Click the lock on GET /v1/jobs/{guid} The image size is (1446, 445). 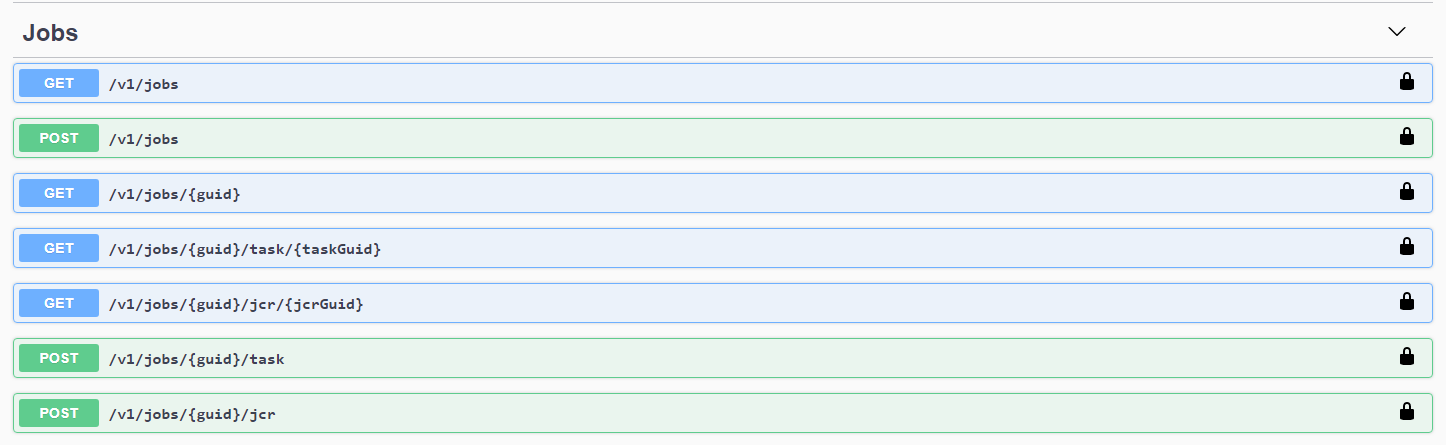coord(1406,192)
